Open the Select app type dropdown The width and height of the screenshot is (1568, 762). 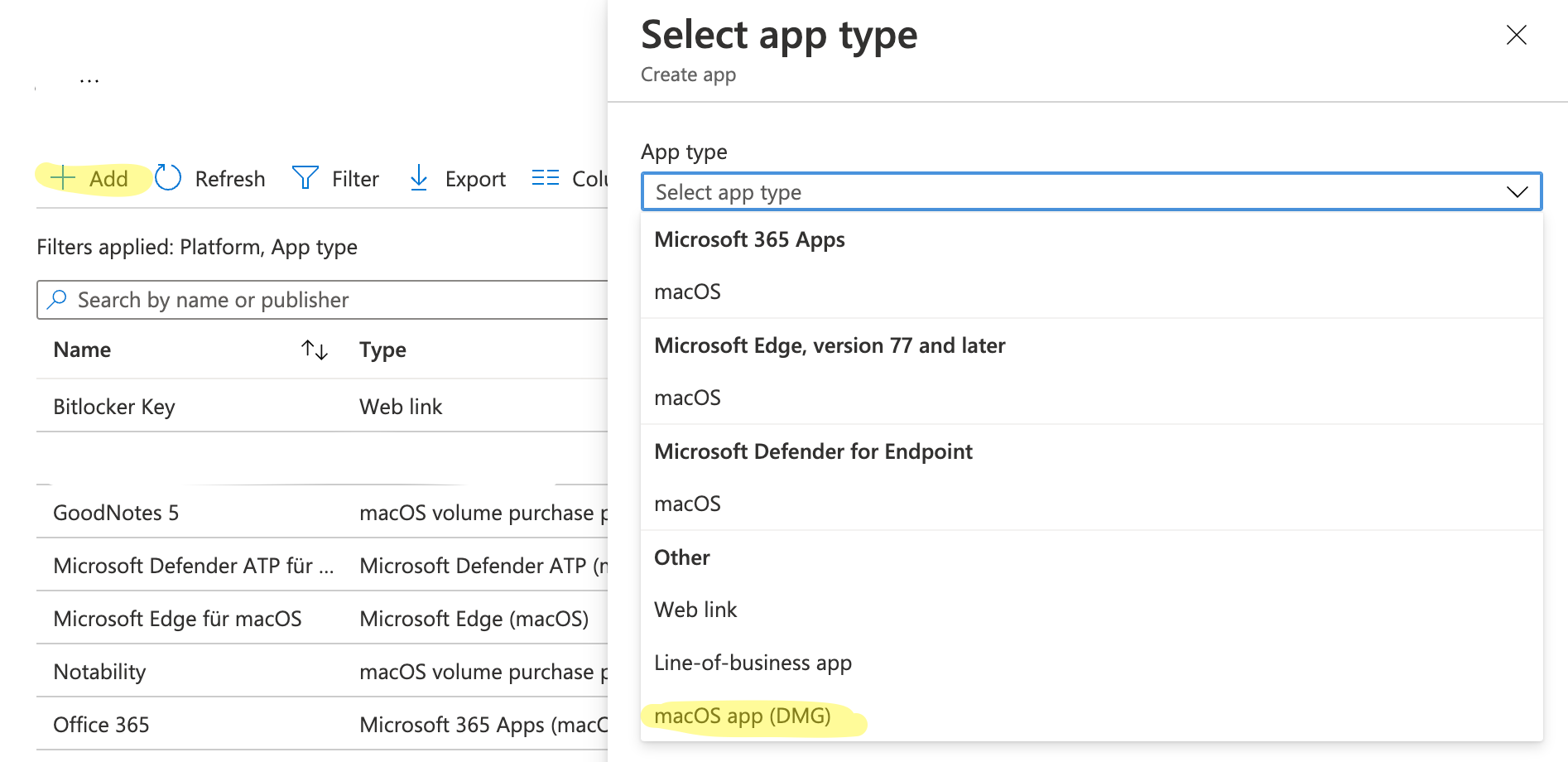(1090, 191)
